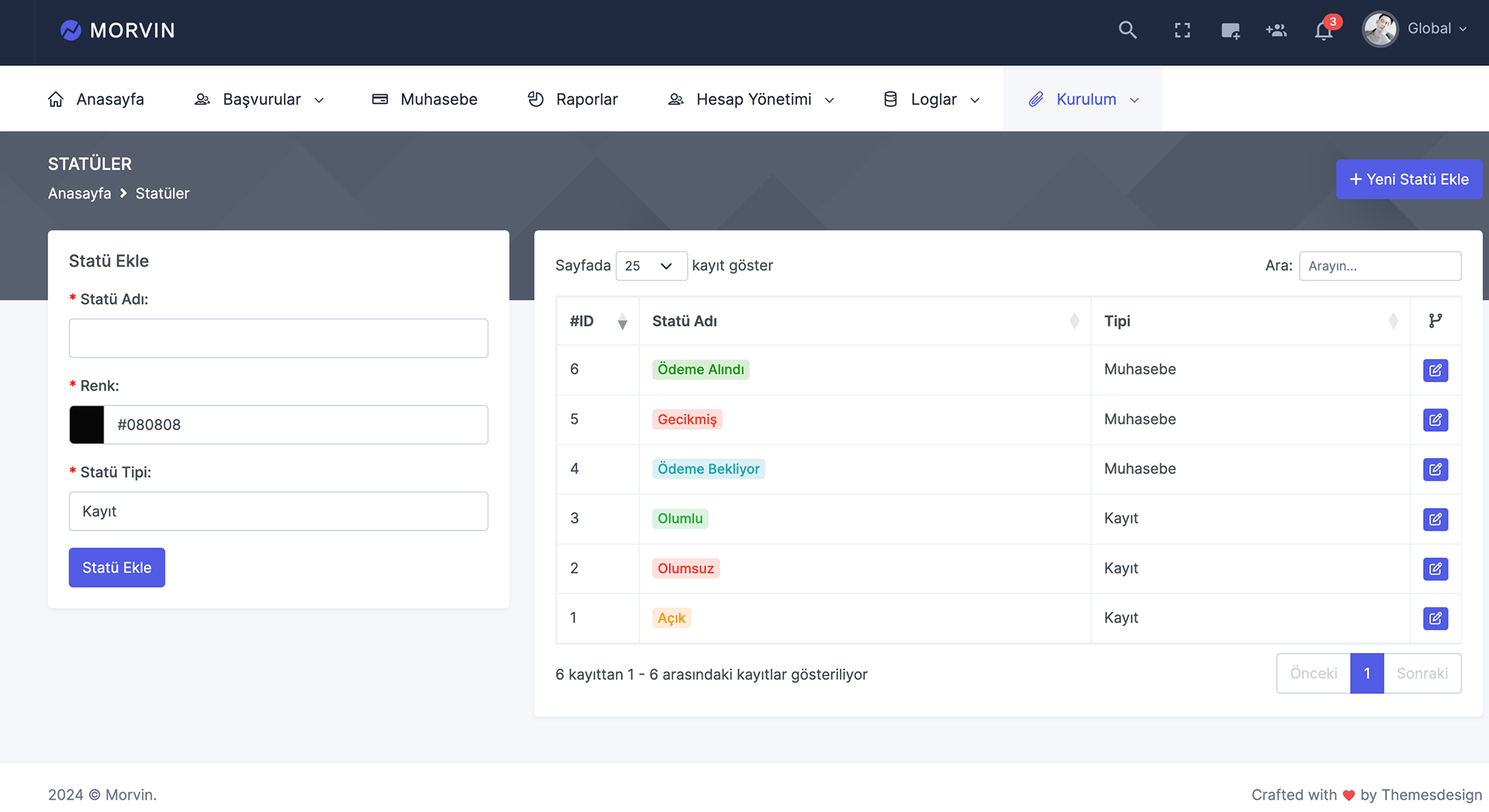This screenshot has width=1489, height=812.
Task: Sort the table by #ID column
Action: (x=598, y=321)
